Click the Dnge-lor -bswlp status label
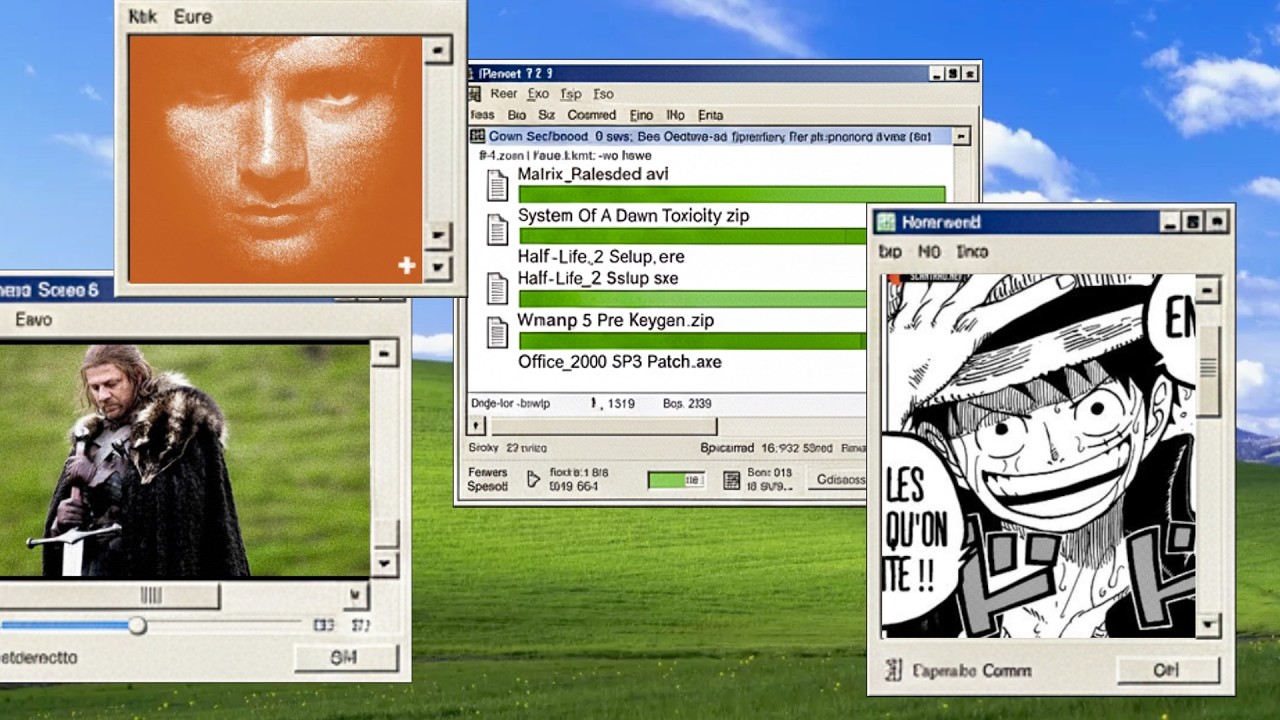Image resolution: width=1280 pixels, height=720 pixels. [x=510, y=404]
